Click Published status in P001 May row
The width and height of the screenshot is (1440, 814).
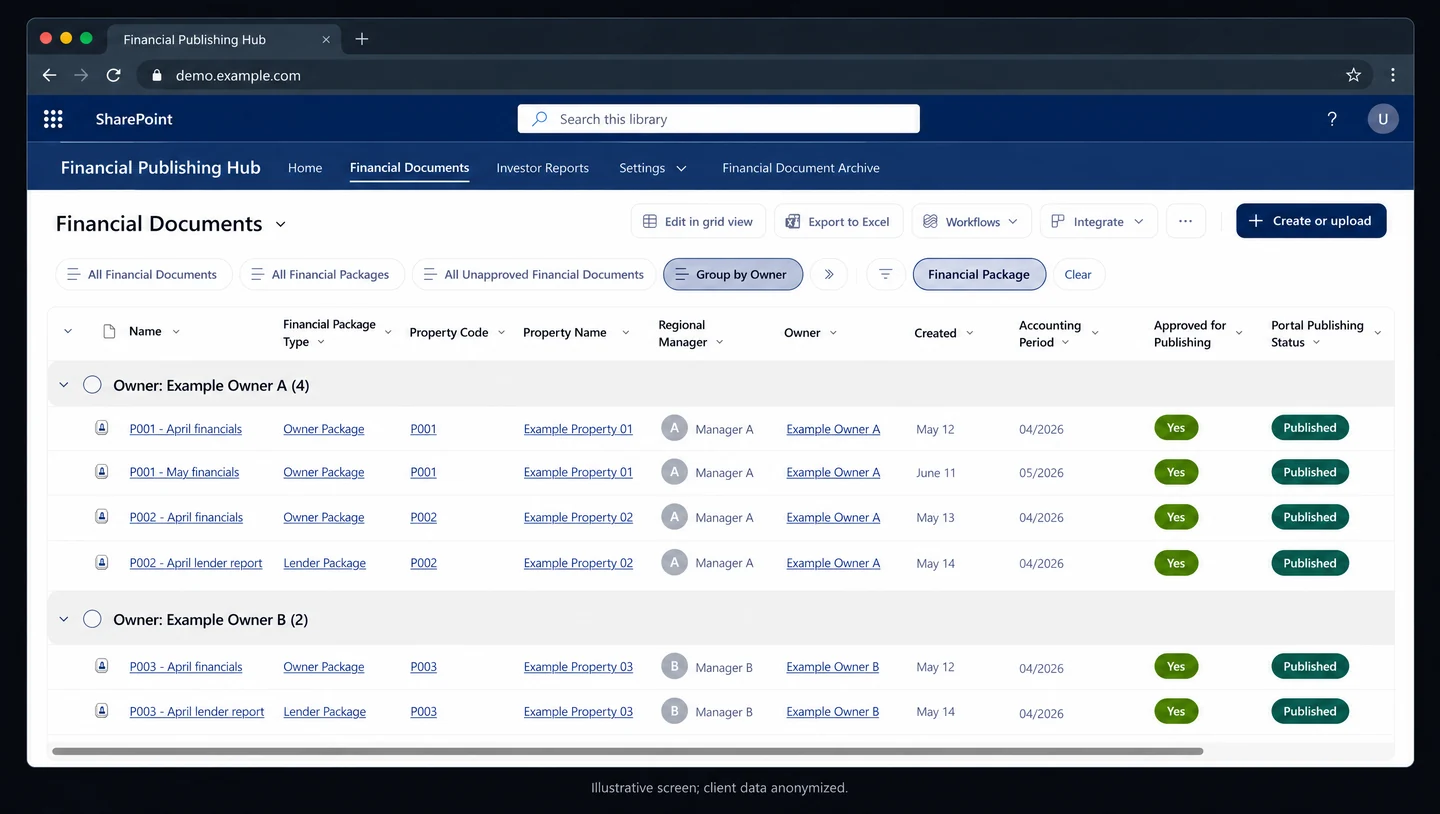click(x=1310, y=472)
